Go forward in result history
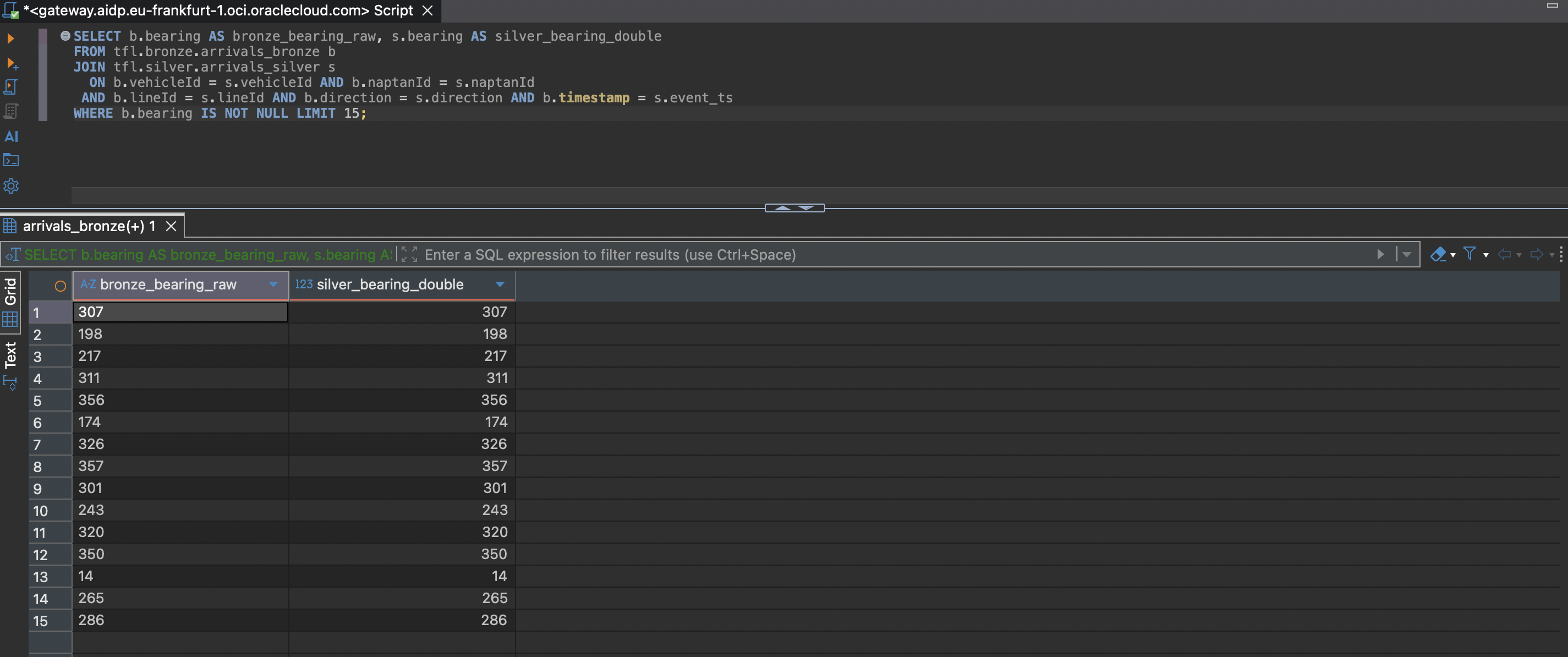The height and width of the screenshot is (657, 1568). (x=1536, y=255)
